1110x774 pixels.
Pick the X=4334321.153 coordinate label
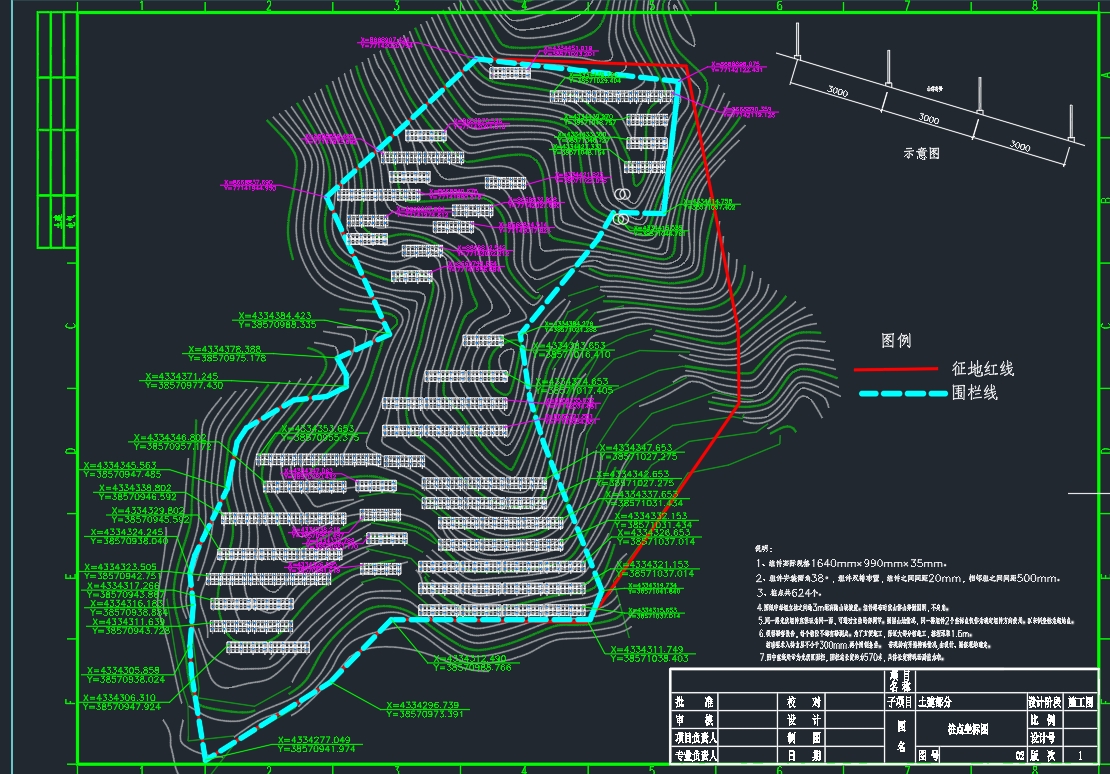coord(652,564)
